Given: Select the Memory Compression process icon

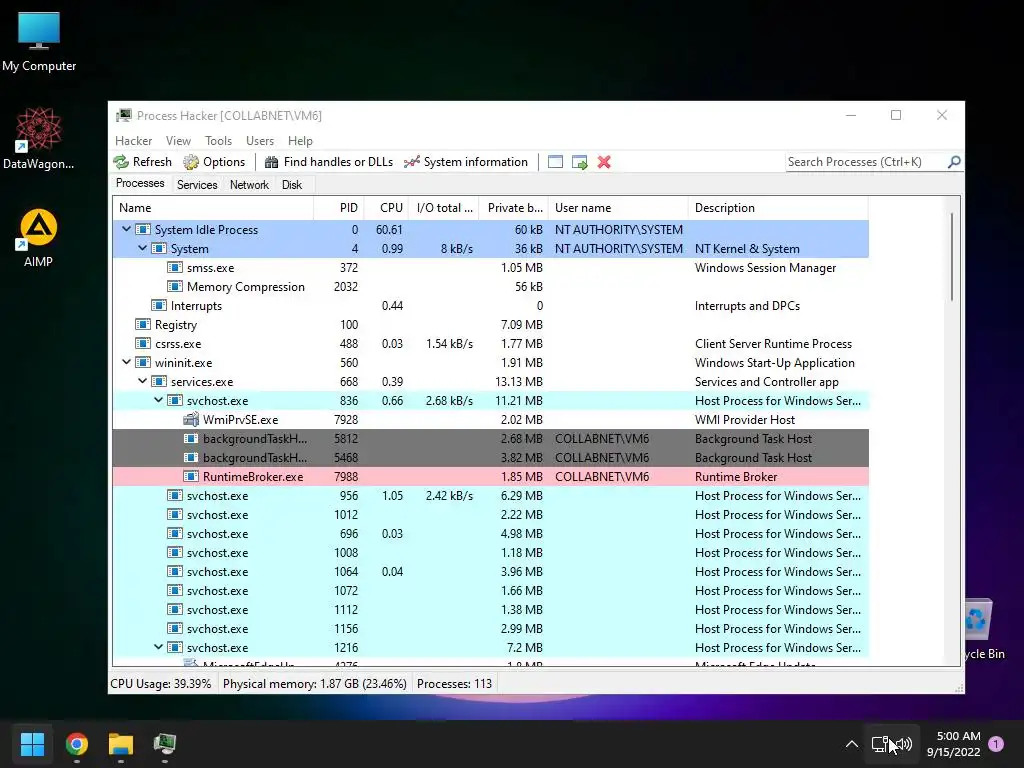Looking at the screenshot, I should [x=174, y=286].
